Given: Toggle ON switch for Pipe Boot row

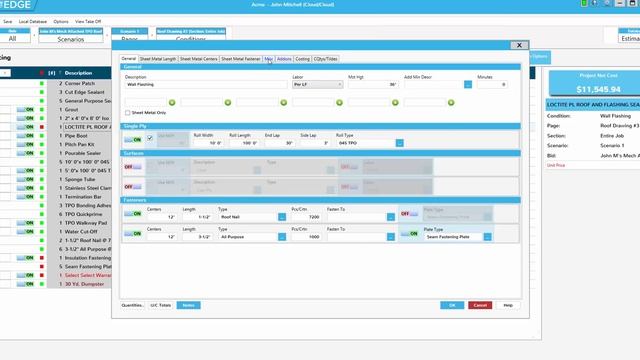Looking at the screenshot, I should [25, 136].
